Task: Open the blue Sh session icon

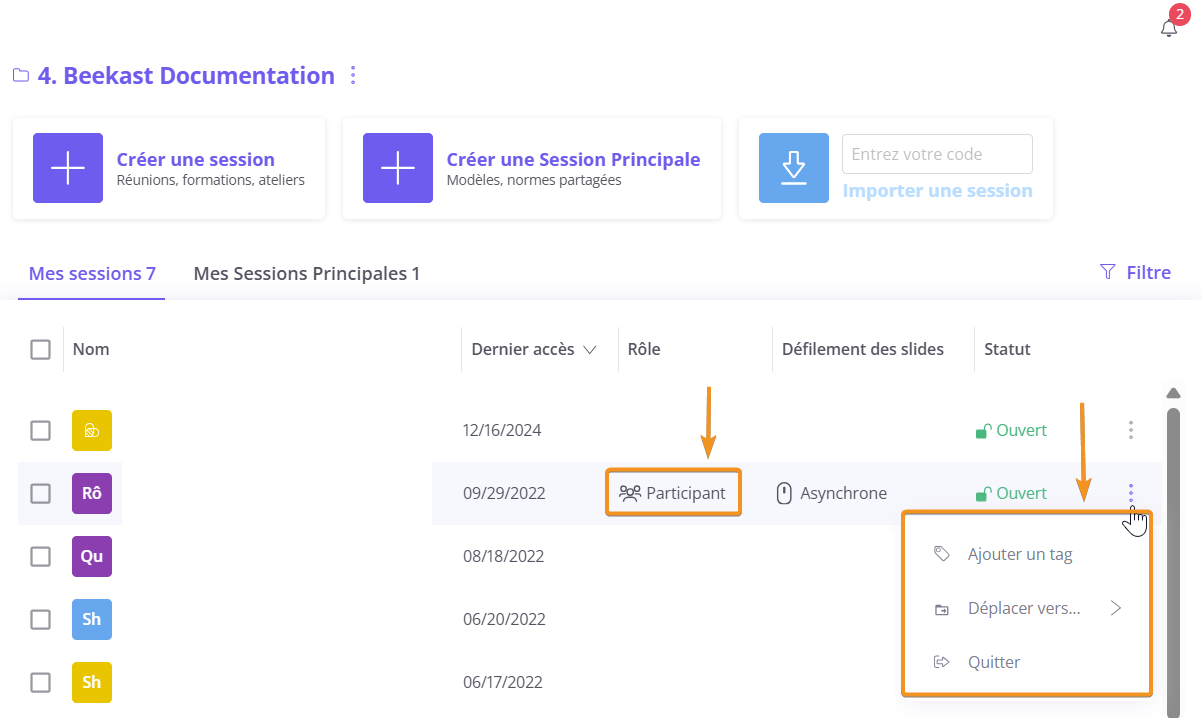Action: 92,619
